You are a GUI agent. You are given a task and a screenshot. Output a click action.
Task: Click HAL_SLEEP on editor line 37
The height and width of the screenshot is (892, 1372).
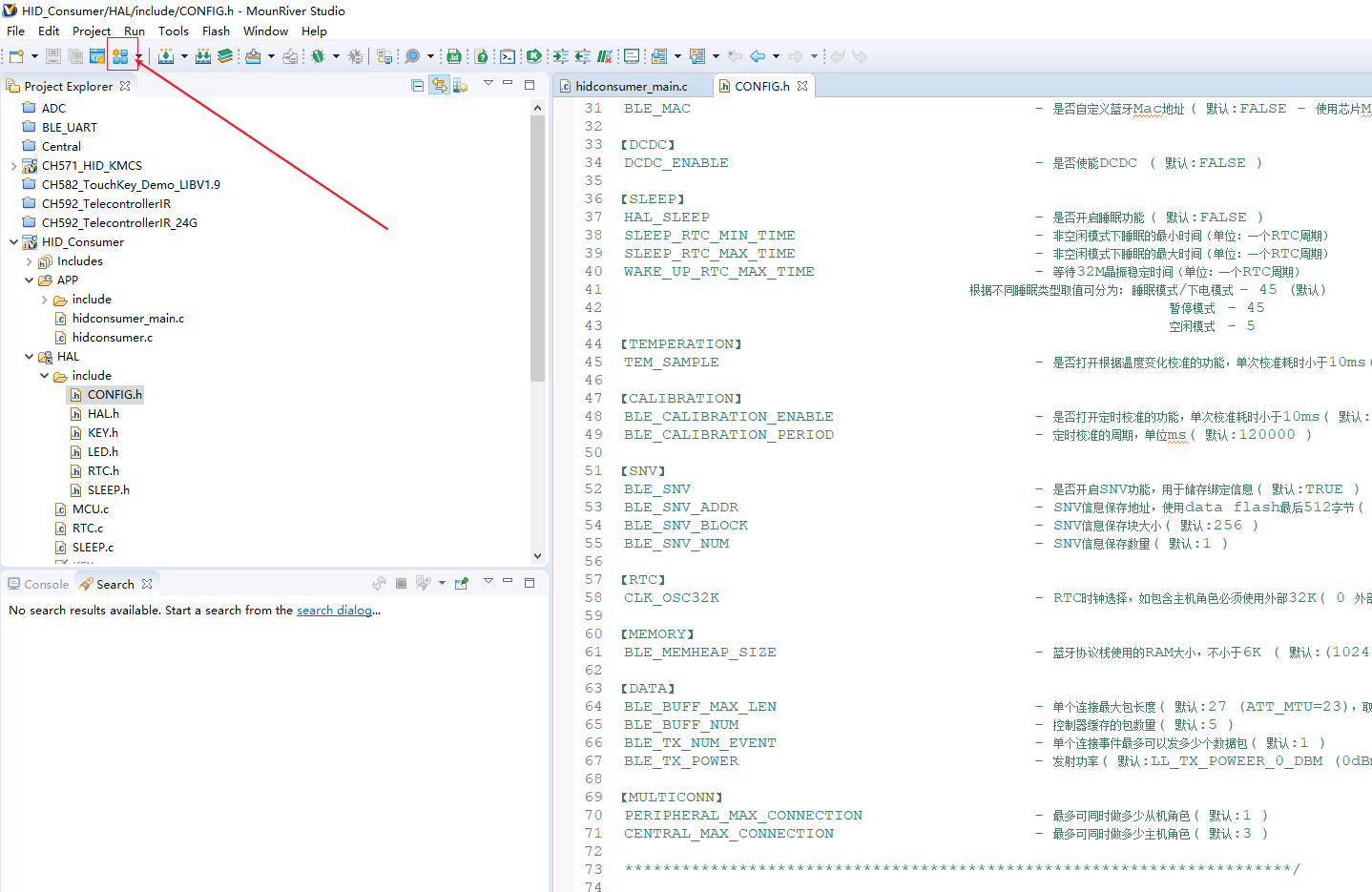point(666,217)
